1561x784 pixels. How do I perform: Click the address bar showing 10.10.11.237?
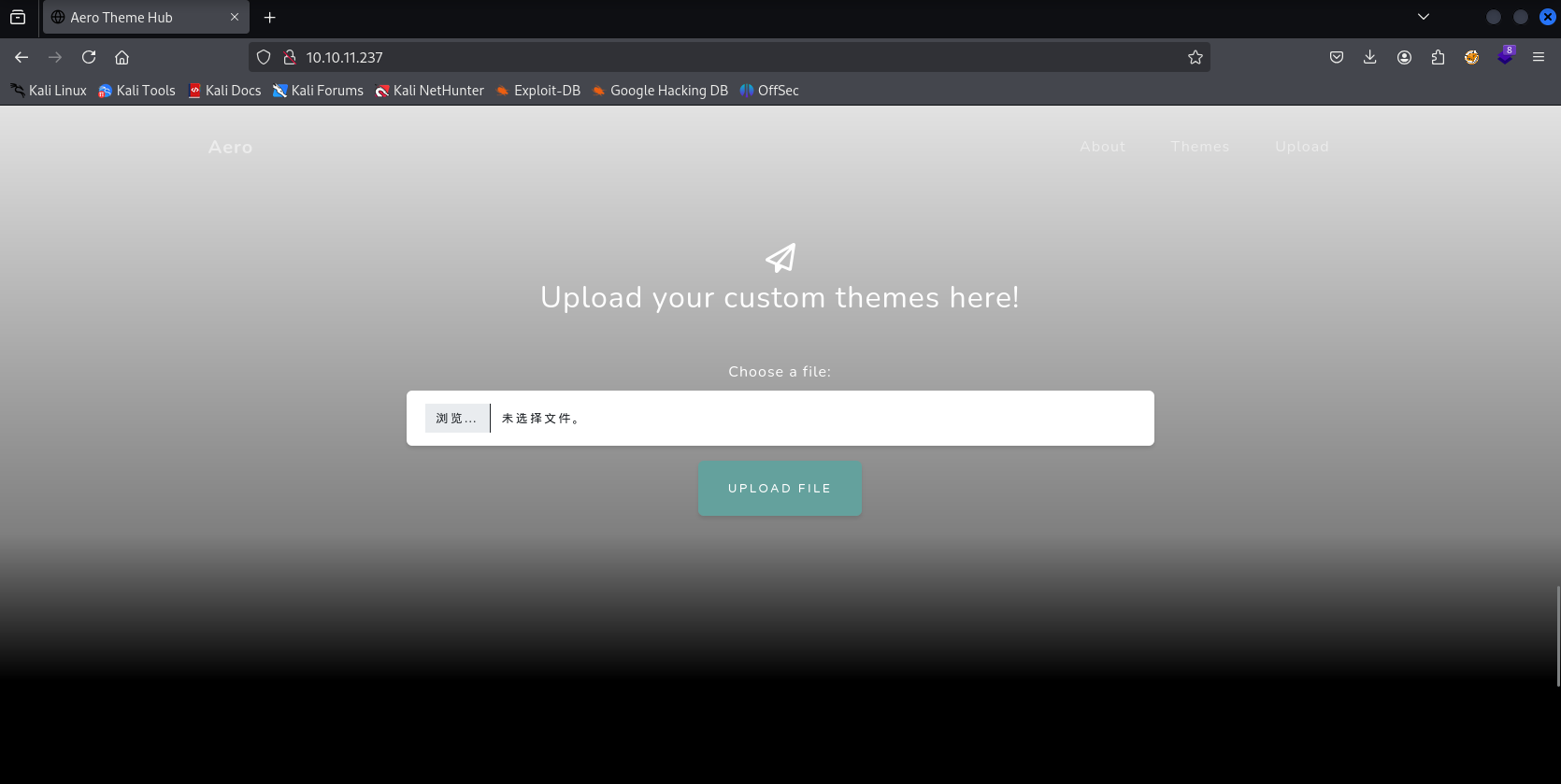(729, 57)
